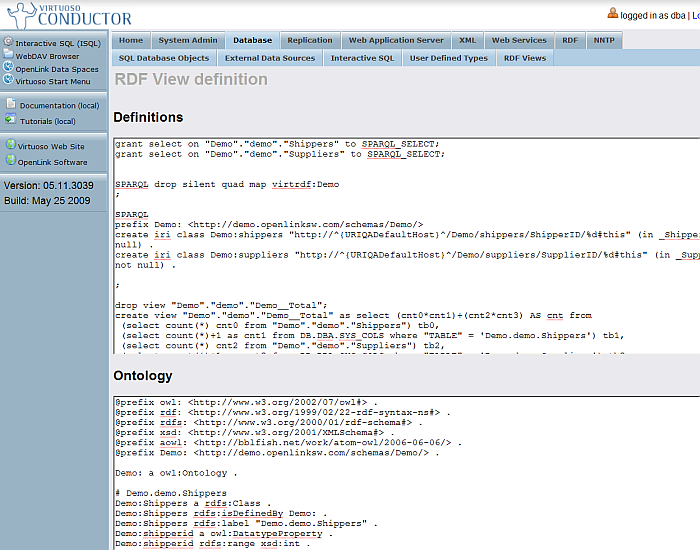Click inside the Definitions text area
This screenshot has height=550, width=700.
407,246
